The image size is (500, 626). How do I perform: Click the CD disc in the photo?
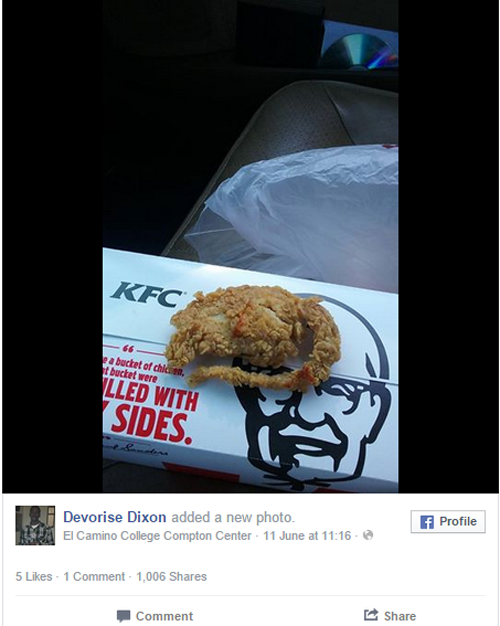pyautogui.click(x=359, y=52)
